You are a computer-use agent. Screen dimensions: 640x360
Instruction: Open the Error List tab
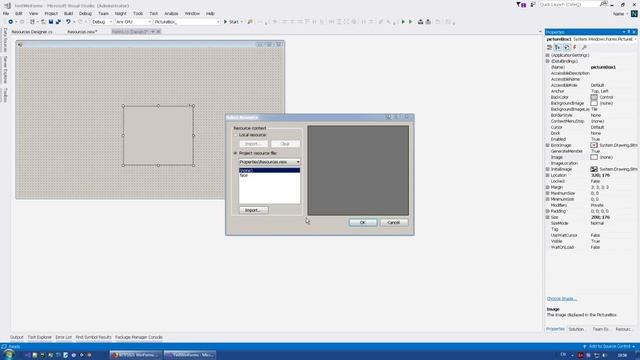click(x=63, y=337)
